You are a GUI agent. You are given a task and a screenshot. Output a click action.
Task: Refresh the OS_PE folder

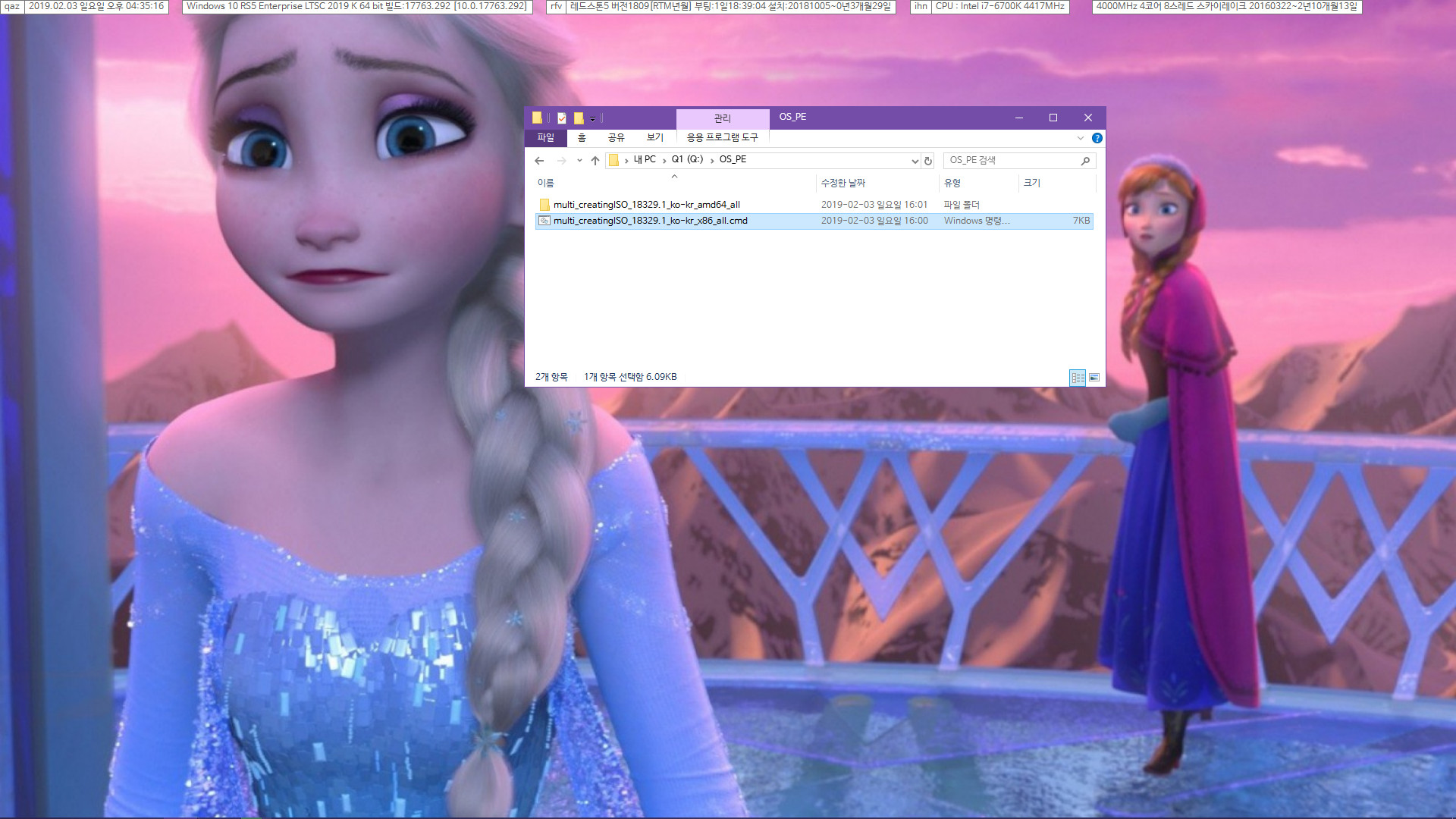(927, 161)
